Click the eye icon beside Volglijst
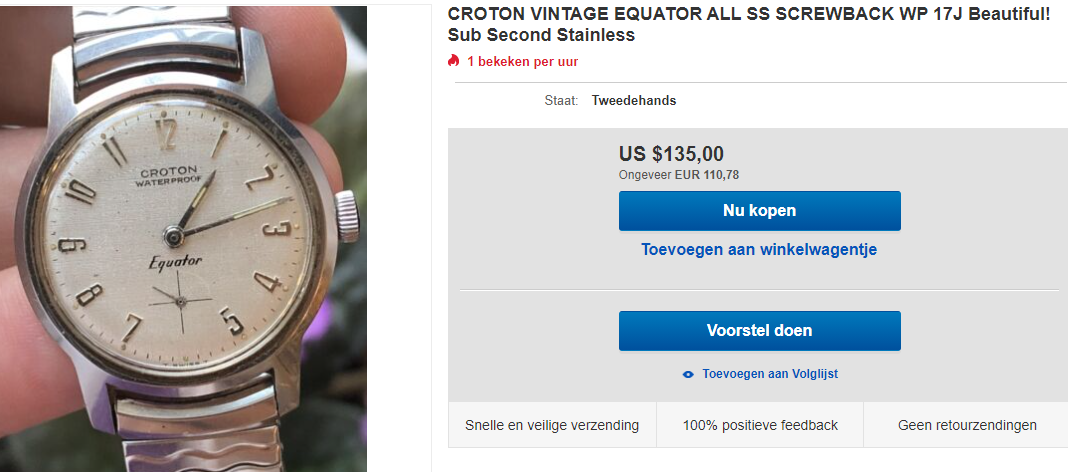This screenshot has width=1068, height=472. 688,375
